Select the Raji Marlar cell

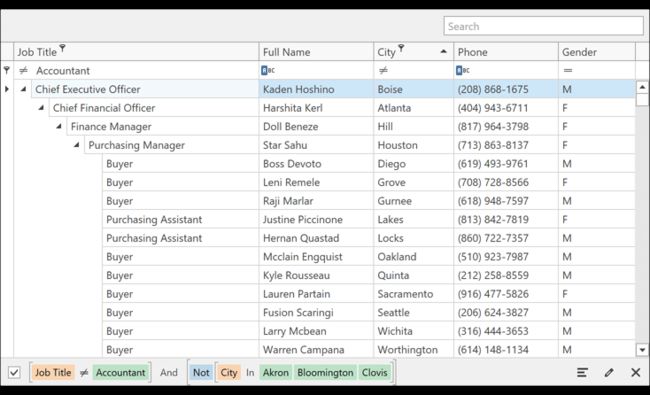click(x=316, y=201)
